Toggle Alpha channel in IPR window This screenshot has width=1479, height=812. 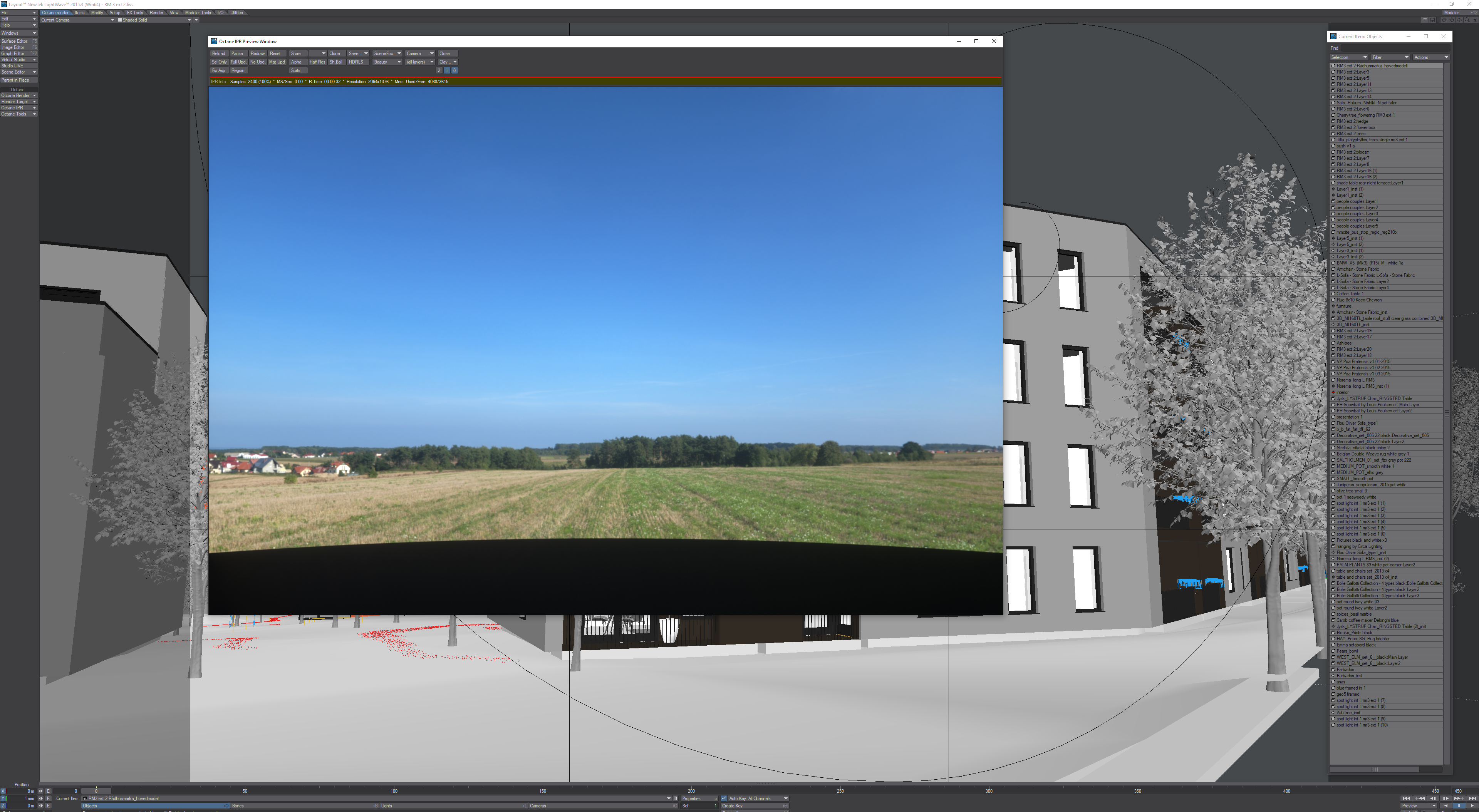[296, 62]
